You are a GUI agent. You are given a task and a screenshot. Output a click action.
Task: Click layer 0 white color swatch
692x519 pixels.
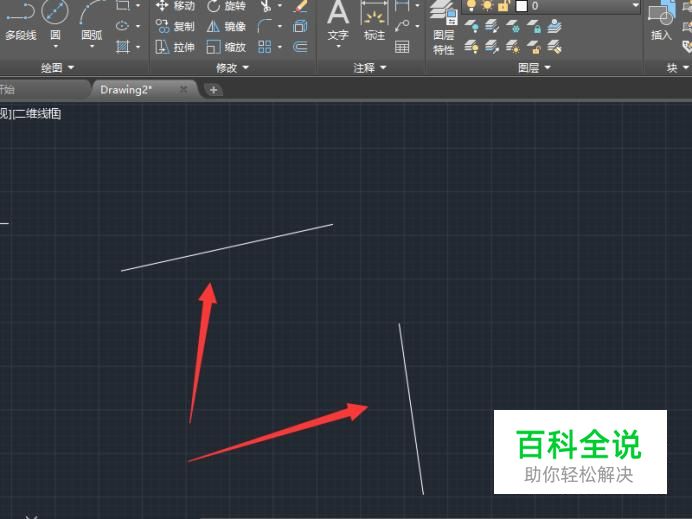click(522, 6)
